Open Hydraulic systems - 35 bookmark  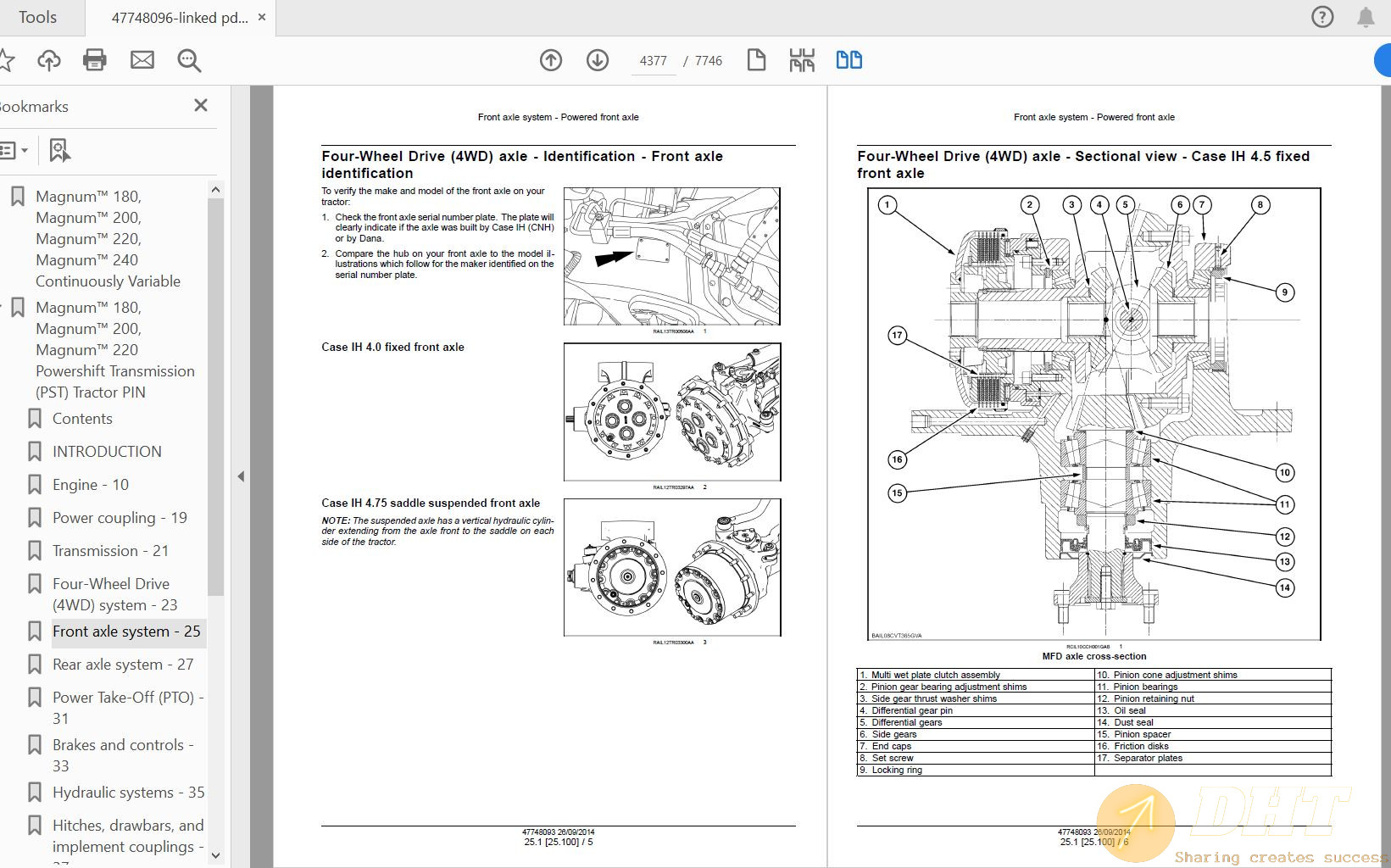click(128, 793)
